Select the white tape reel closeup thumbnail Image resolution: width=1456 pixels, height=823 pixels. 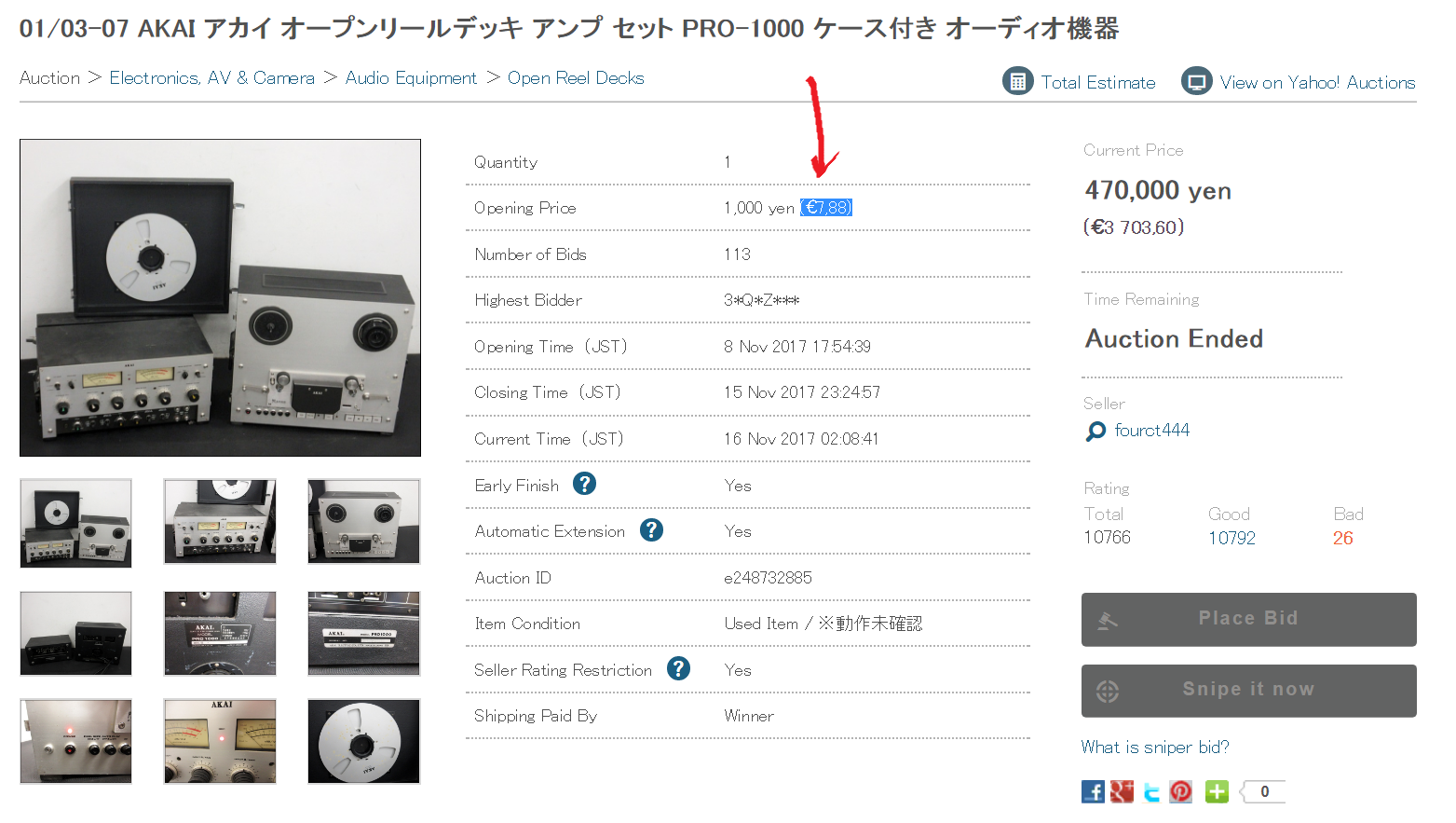pos(363,741)
